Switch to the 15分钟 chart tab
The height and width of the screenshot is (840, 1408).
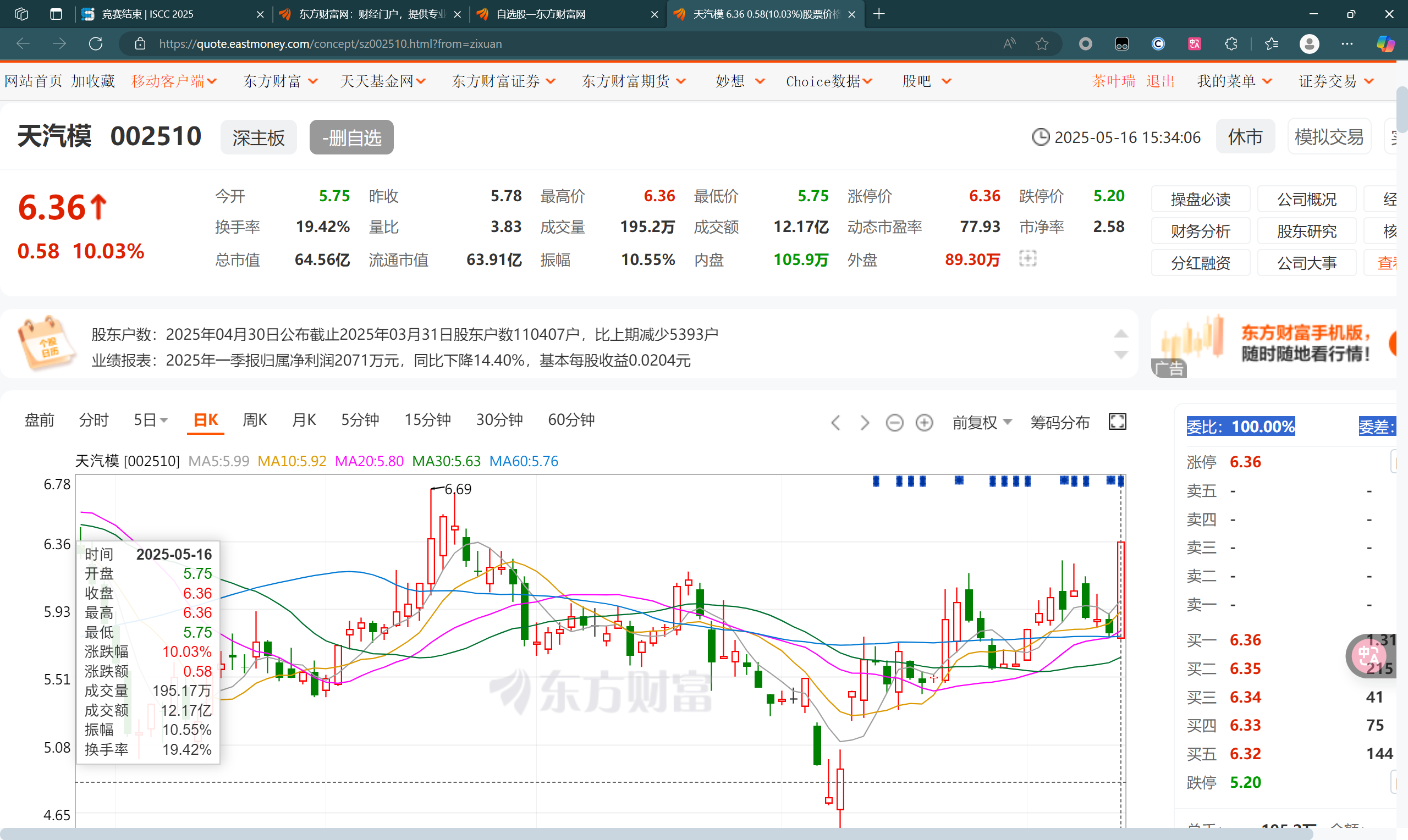(x=427, y=420)
